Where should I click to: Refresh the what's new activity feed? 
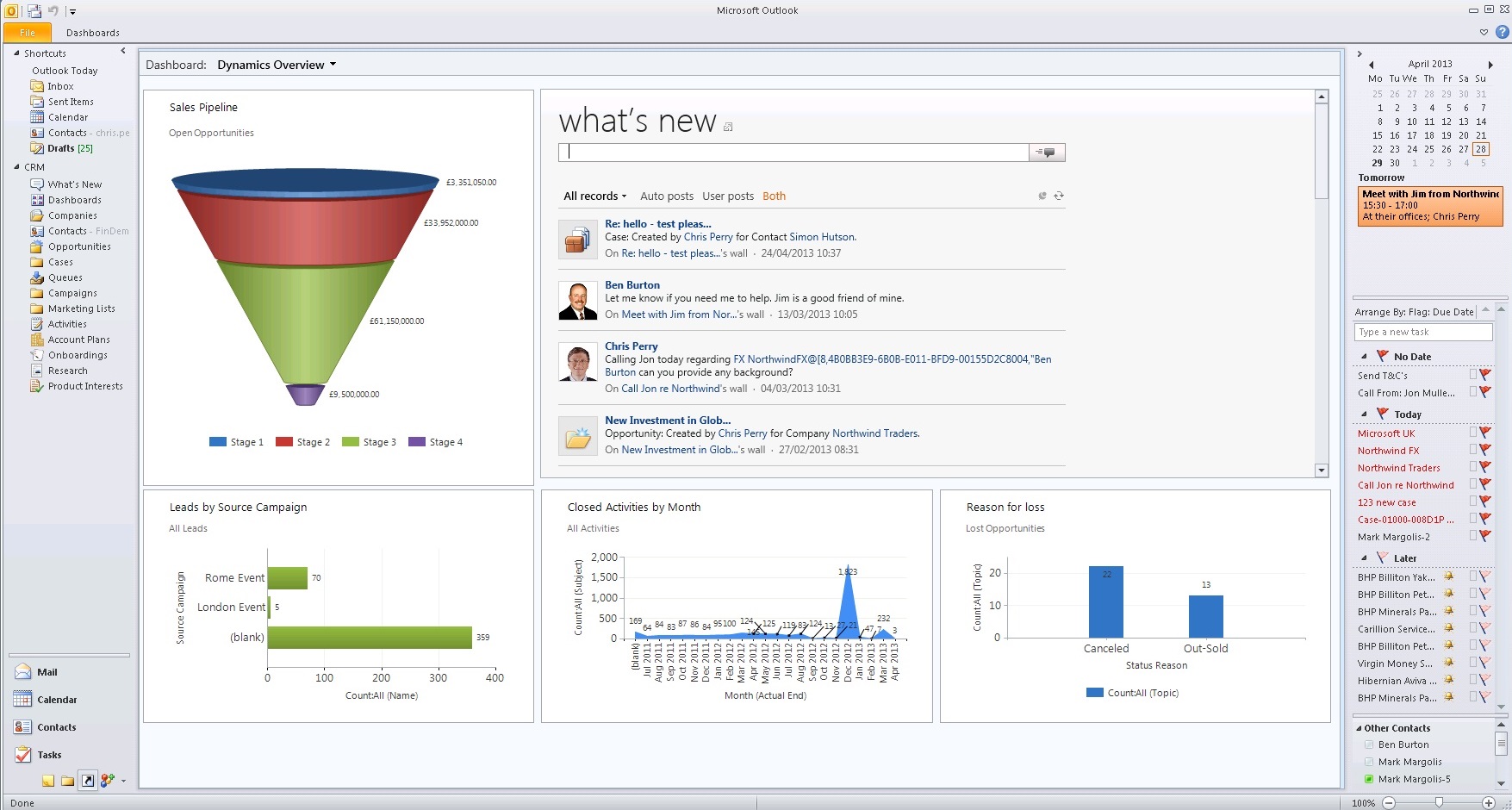click(x=1059, y=196)
